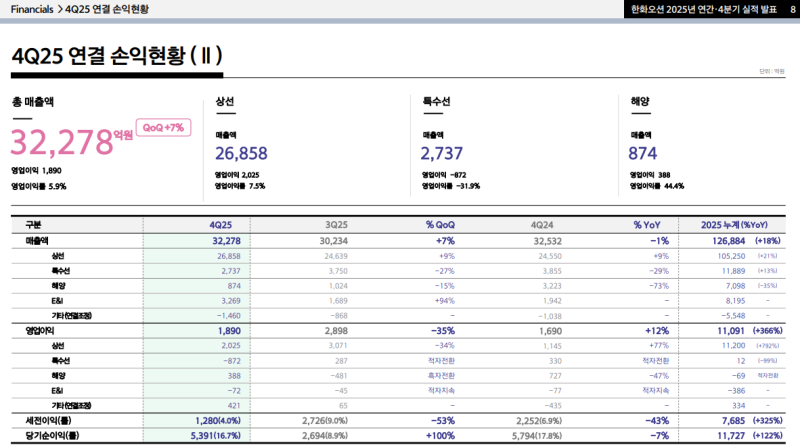The height and width of the screenshot is (445, 800).
Task: Click the 한화오션 2025년 실적 발표 header bar
Action: (695, 9)
